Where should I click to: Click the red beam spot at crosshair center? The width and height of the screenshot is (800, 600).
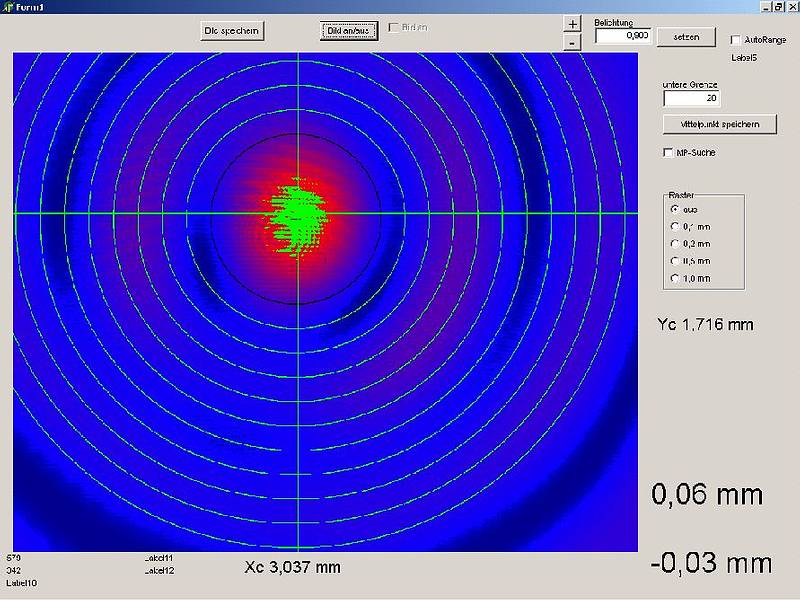click(x=296, y=213)
